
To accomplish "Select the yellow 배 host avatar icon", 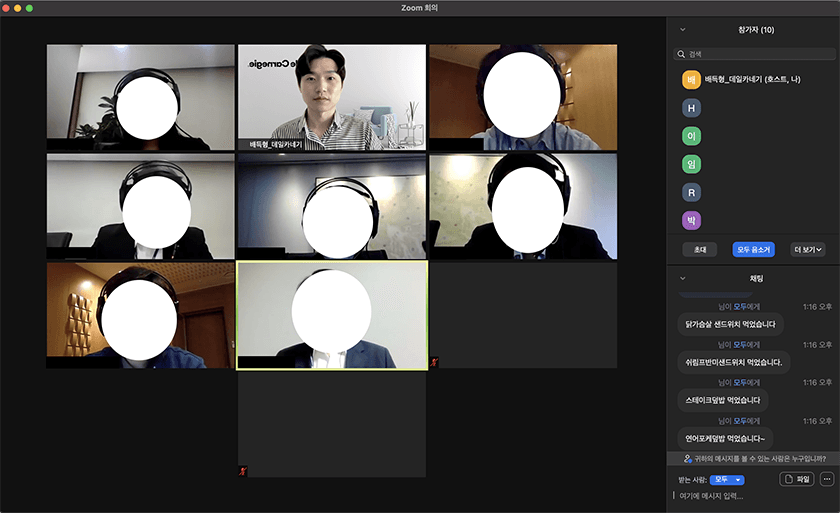I will [x=691, y=80].
